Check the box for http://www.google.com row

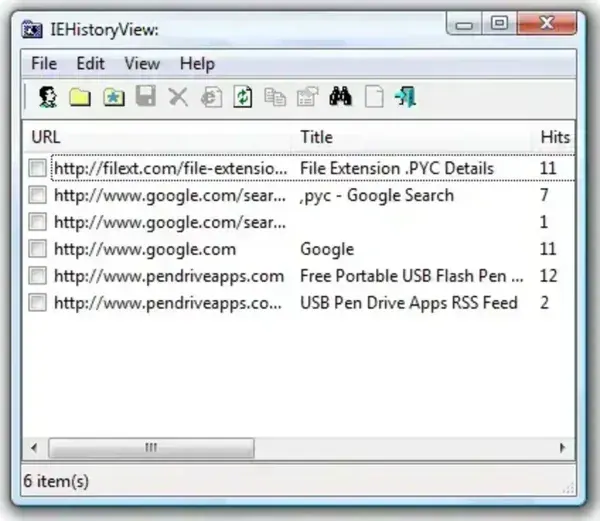point(38,249)
